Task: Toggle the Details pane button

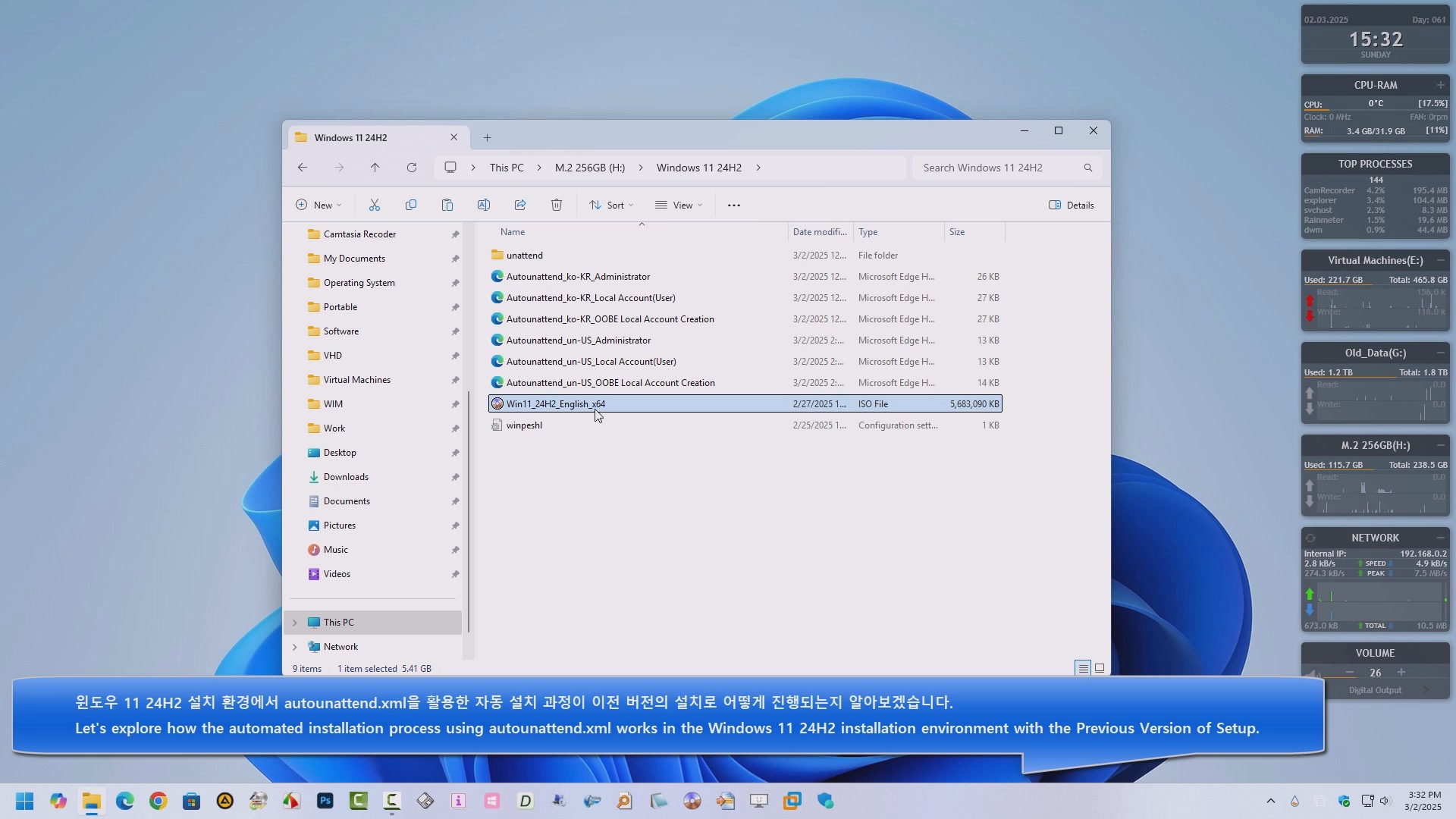Action: click(x=1072, y=205)
